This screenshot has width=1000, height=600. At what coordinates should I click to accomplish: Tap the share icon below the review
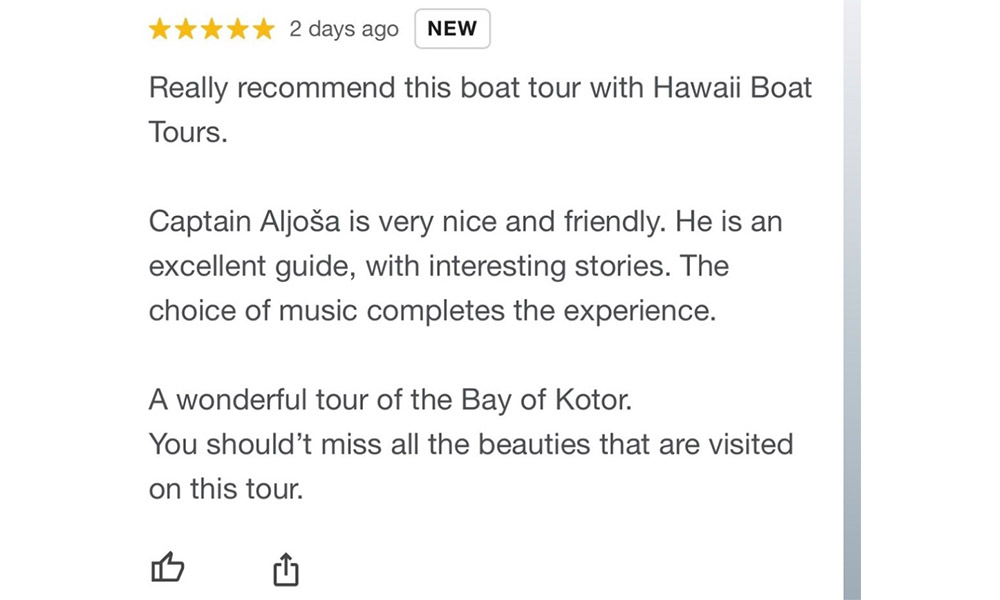(x=286, y=569)
